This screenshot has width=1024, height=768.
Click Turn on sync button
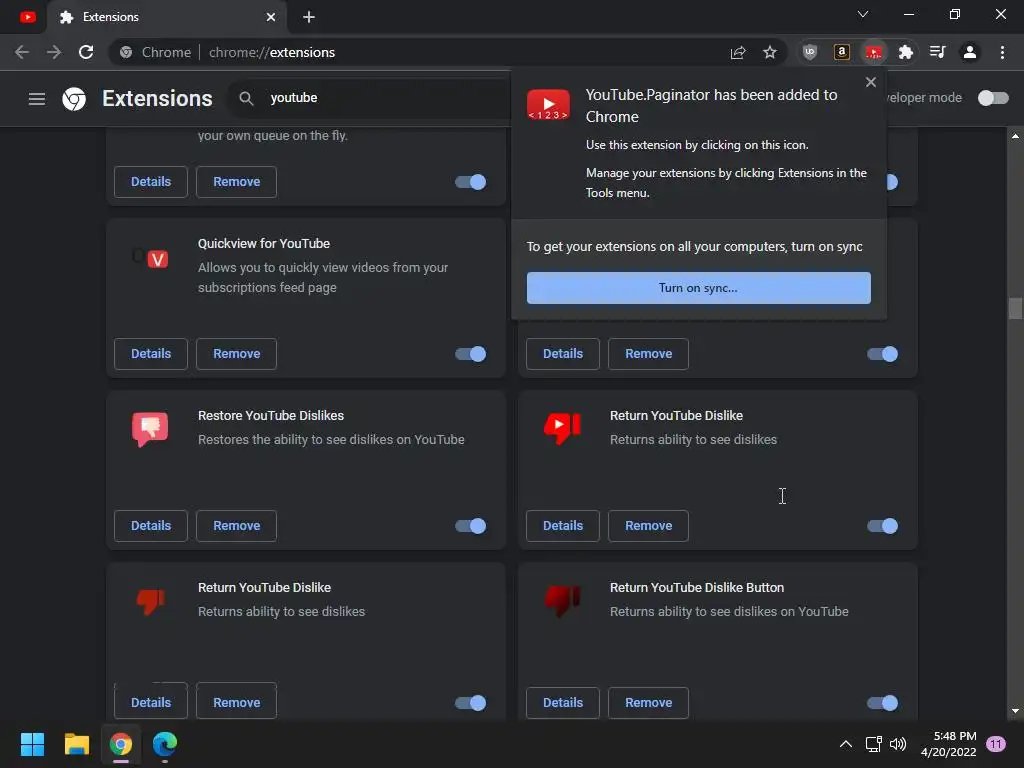[x=699, y=288]
